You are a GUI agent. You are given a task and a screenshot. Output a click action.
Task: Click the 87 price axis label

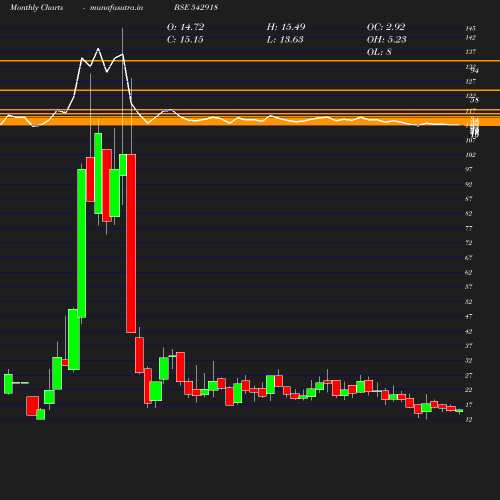click(x=469, y=199)
